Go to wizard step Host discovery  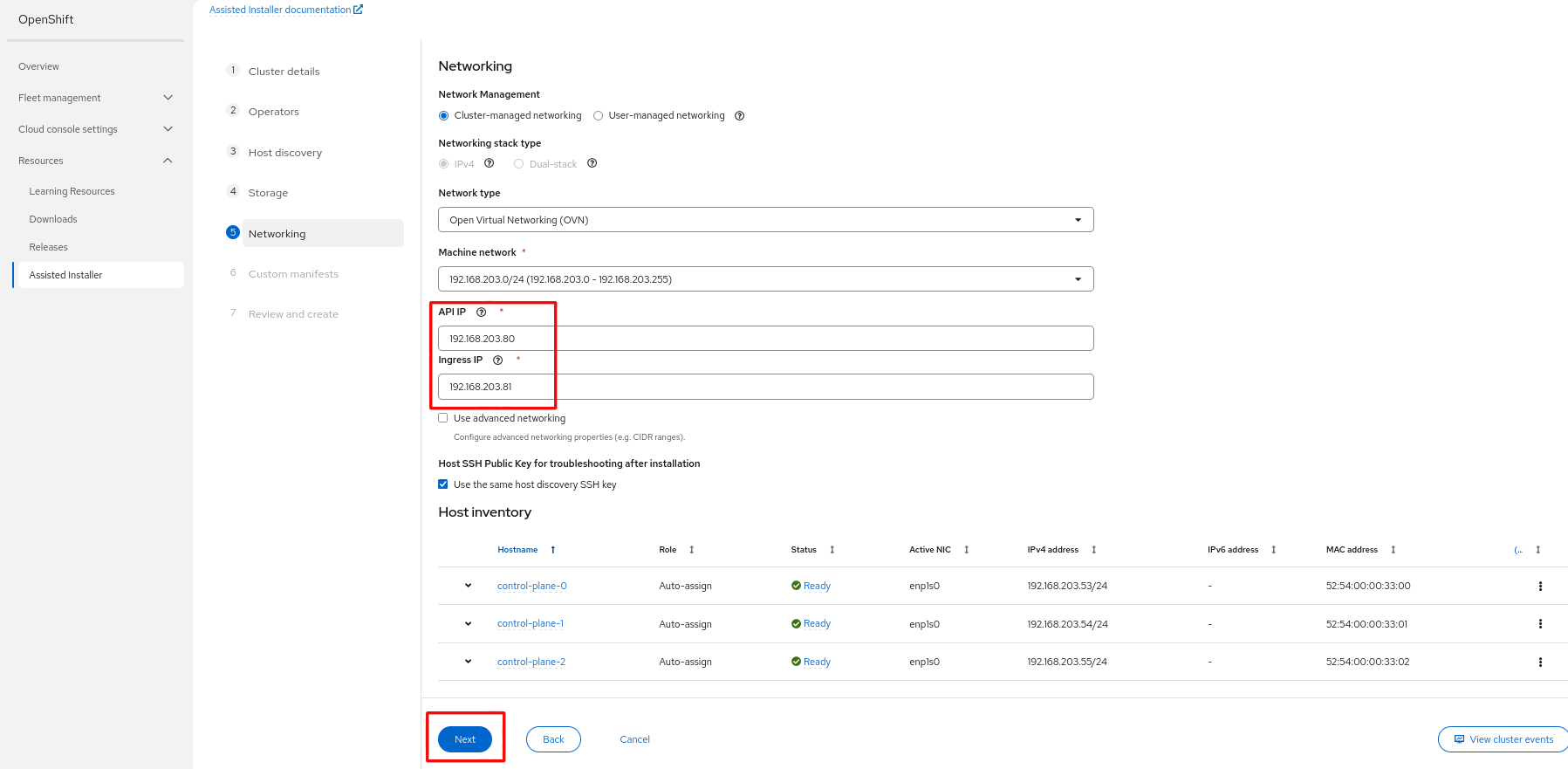coord(284,153)
